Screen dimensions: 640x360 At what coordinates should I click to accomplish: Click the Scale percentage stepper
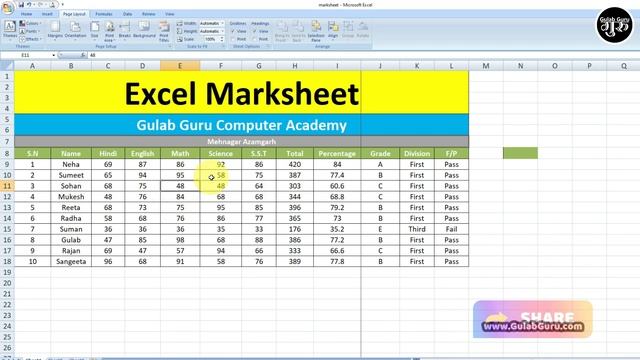222,39
